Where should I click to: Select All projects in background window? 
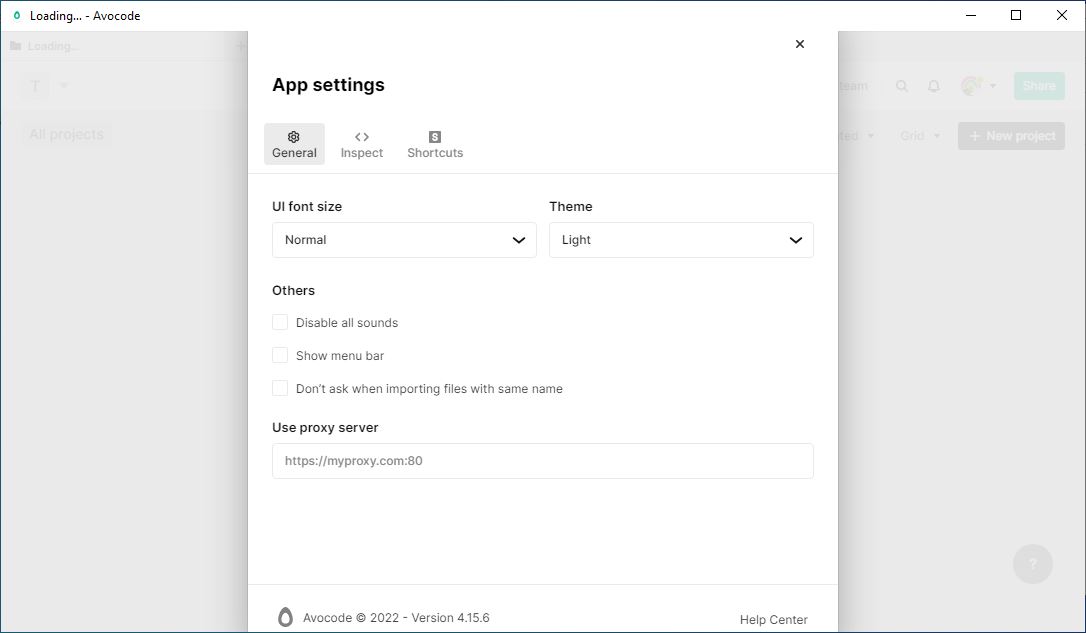click(x=66, y=134)
